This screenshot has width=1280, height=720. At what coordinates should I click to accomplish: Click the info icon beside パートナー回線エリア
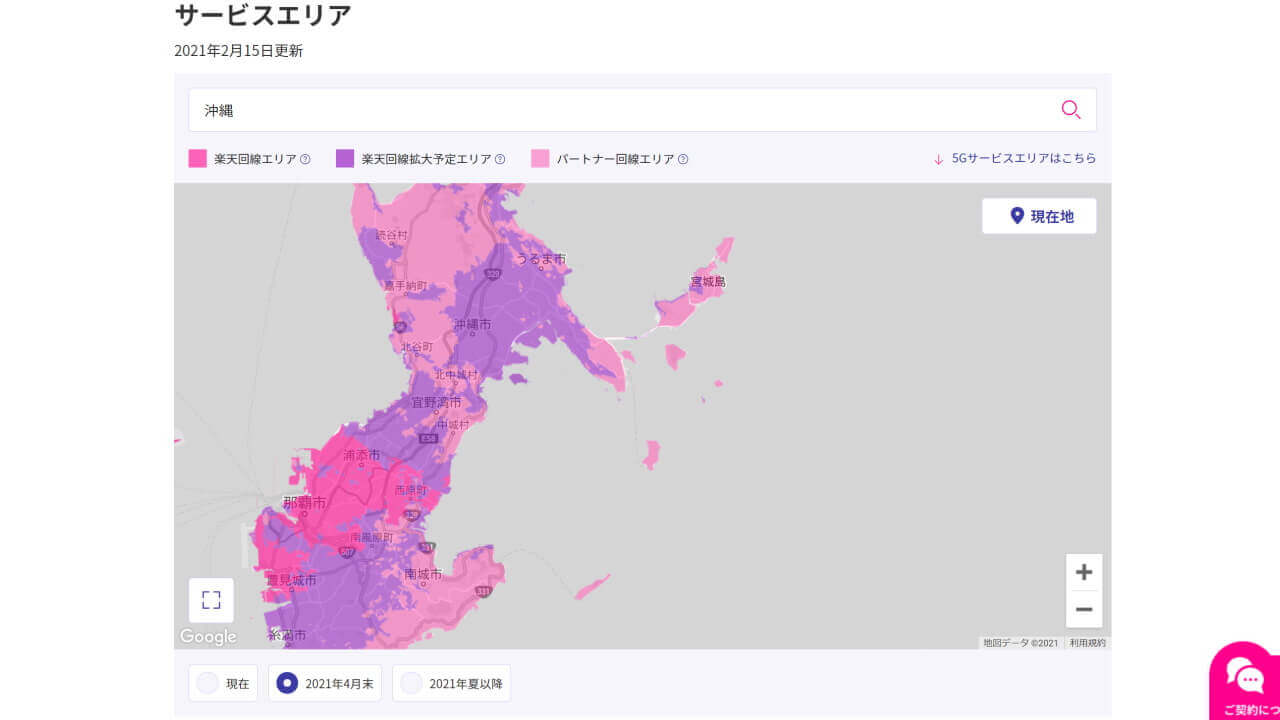click(682, 158)
